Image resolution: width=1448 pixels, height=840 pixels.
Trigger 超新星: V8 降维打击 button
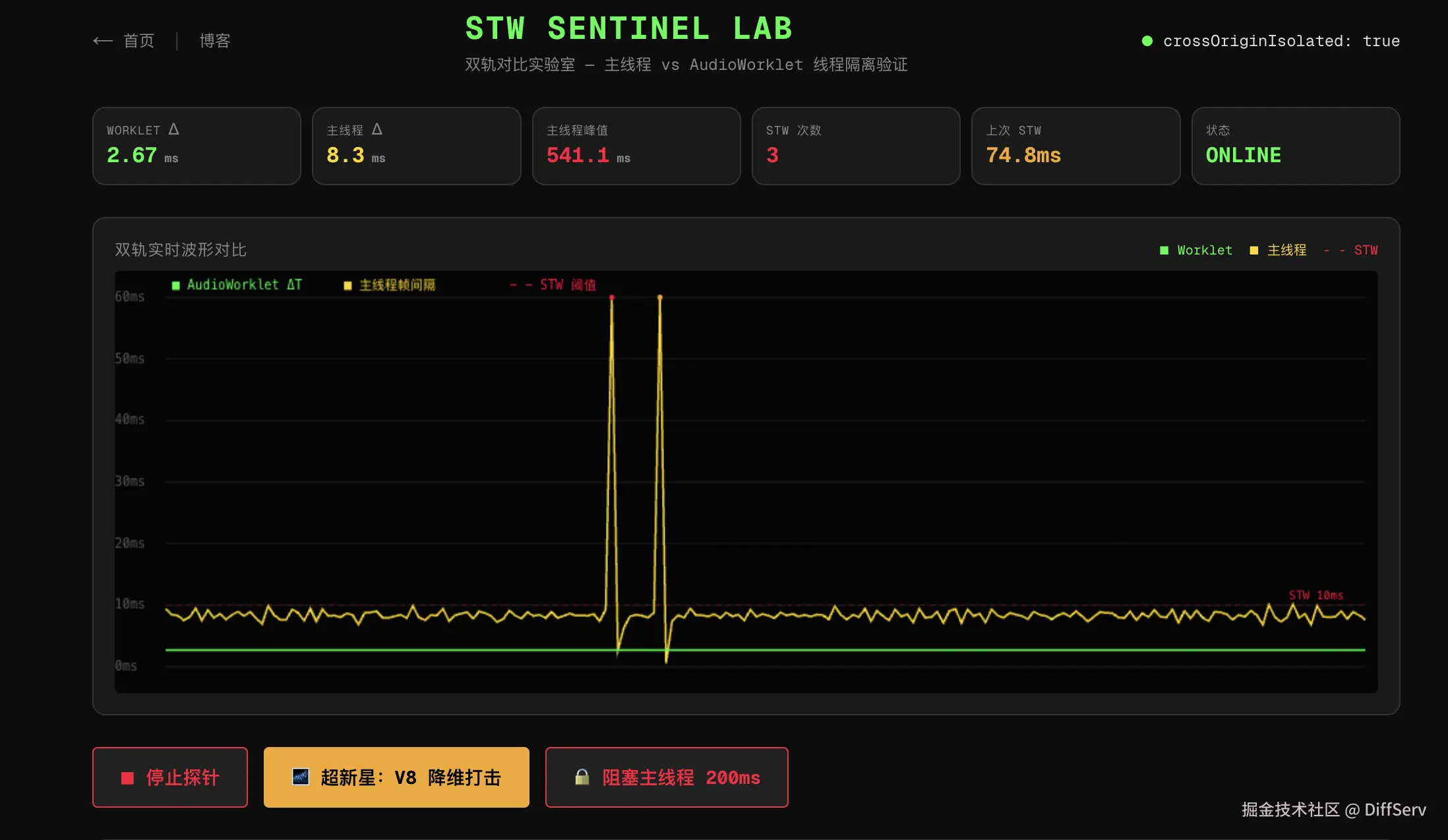point(396,777)
